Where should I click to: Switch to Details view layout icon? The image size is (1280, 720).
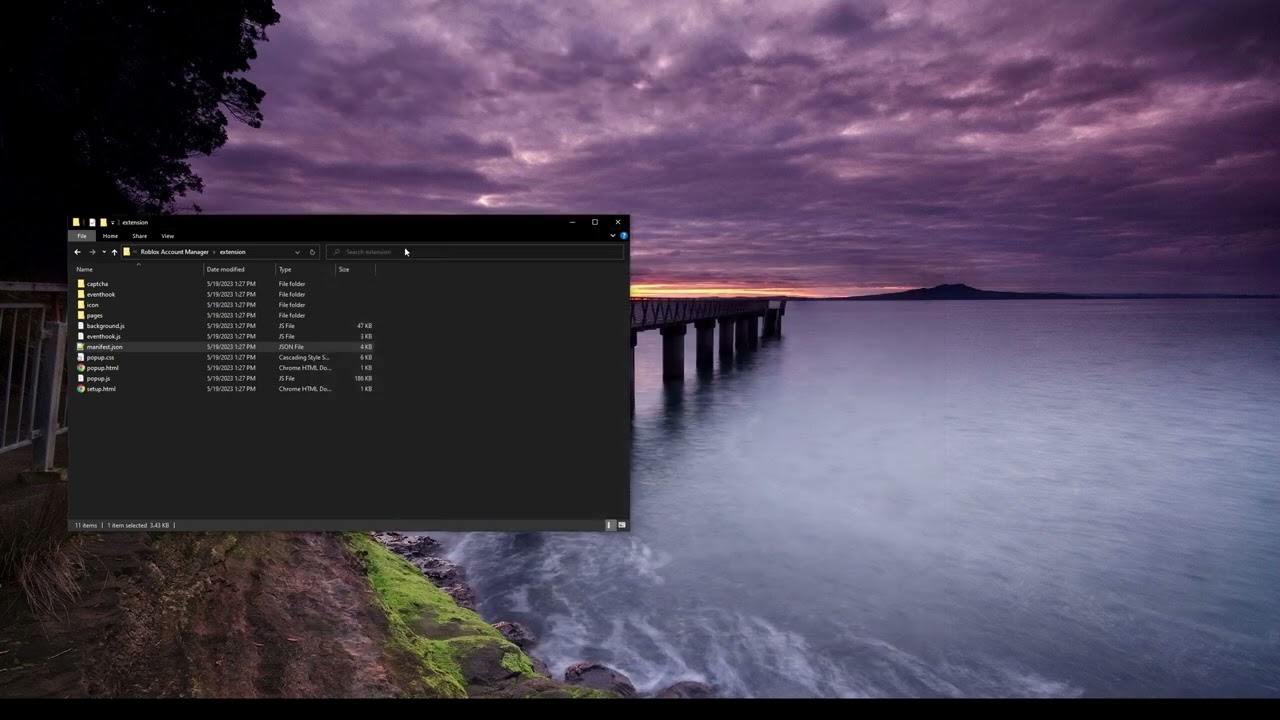[610, 525]
